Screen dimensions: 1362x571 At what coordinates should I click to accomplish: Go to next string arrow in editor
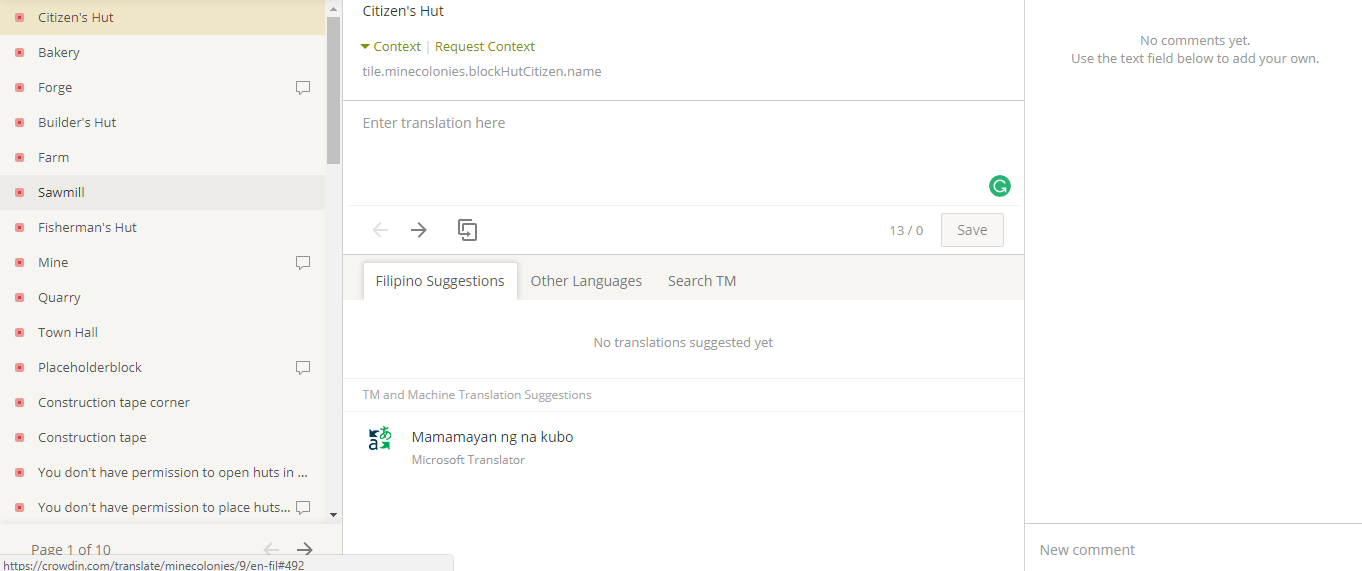pos(419,230)
